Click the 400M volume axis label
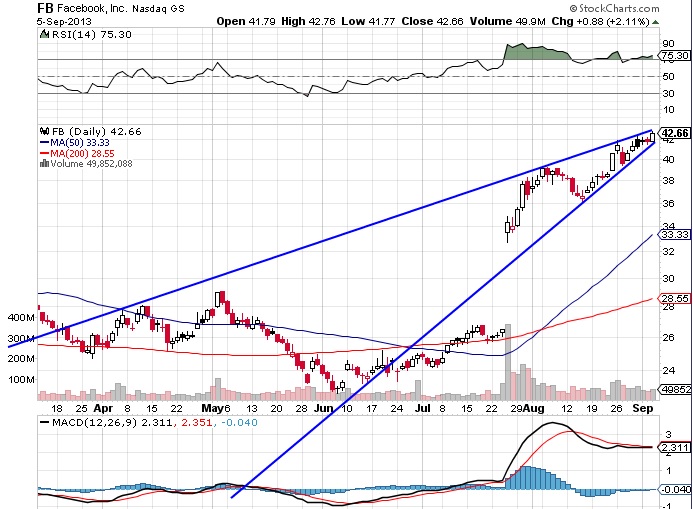The image size is (693, 509). click(x=21, y=318)
